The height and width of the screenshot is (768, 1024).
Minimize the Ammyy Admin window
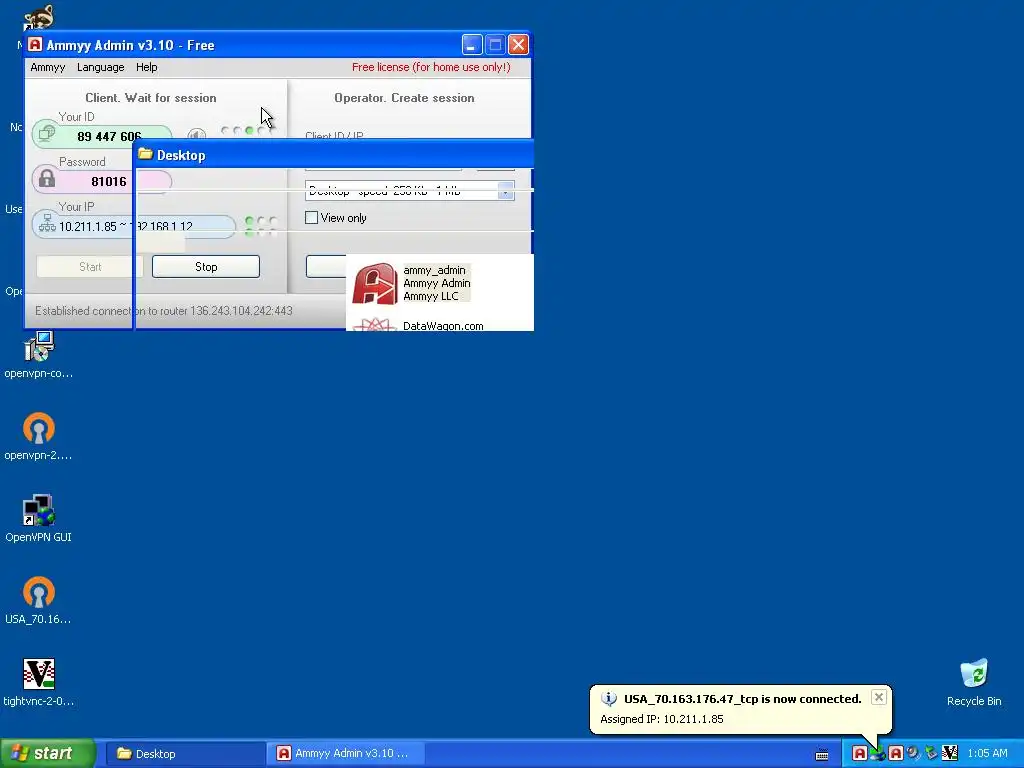[x=472, y=44]
